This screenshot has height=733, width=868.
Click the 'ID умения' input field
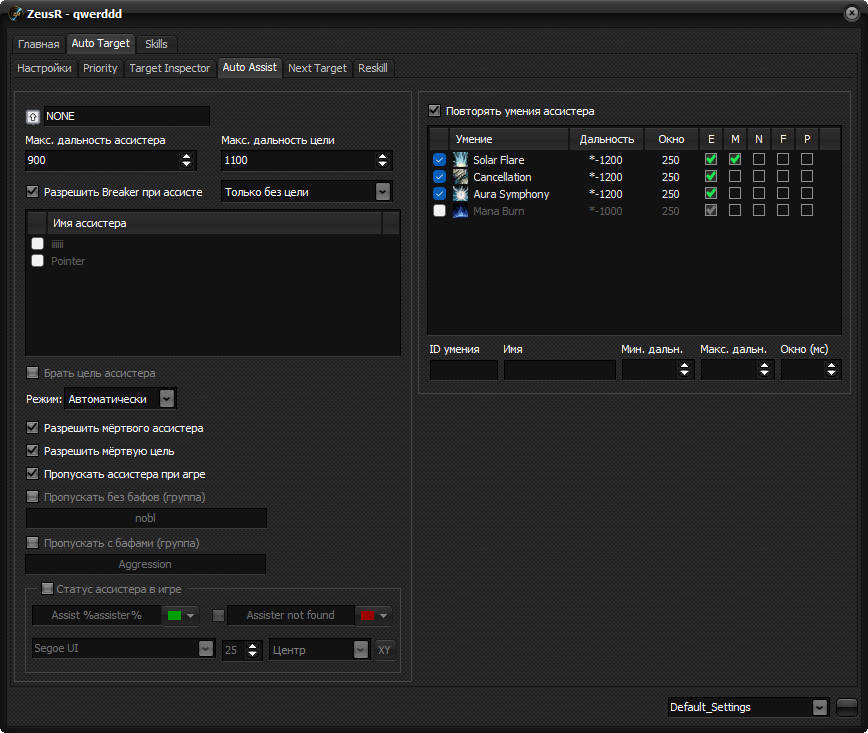pos(464,370)
